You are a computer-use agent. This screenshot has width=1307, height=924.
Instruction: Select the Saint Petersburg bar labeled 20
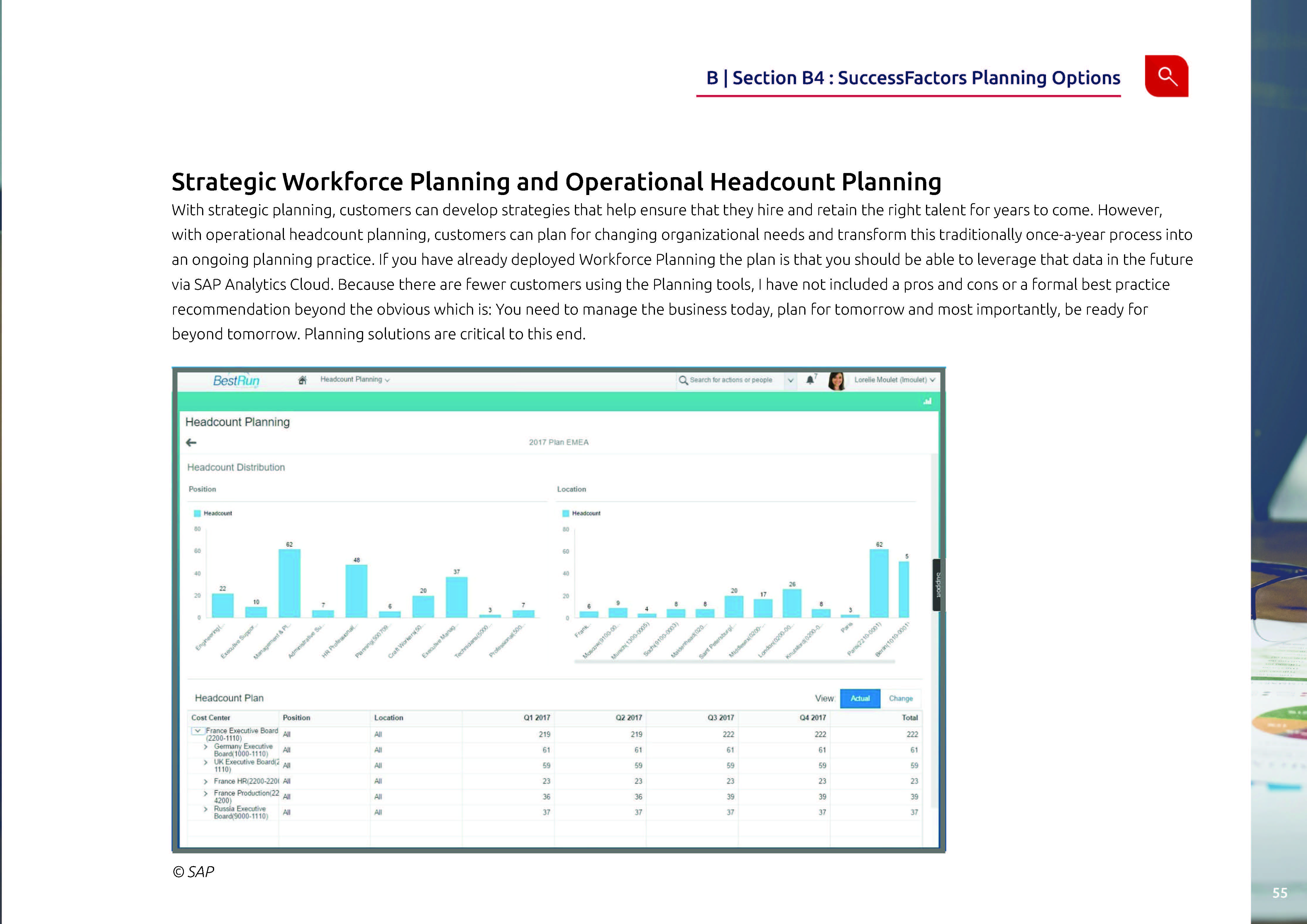[x=734, y=606]
